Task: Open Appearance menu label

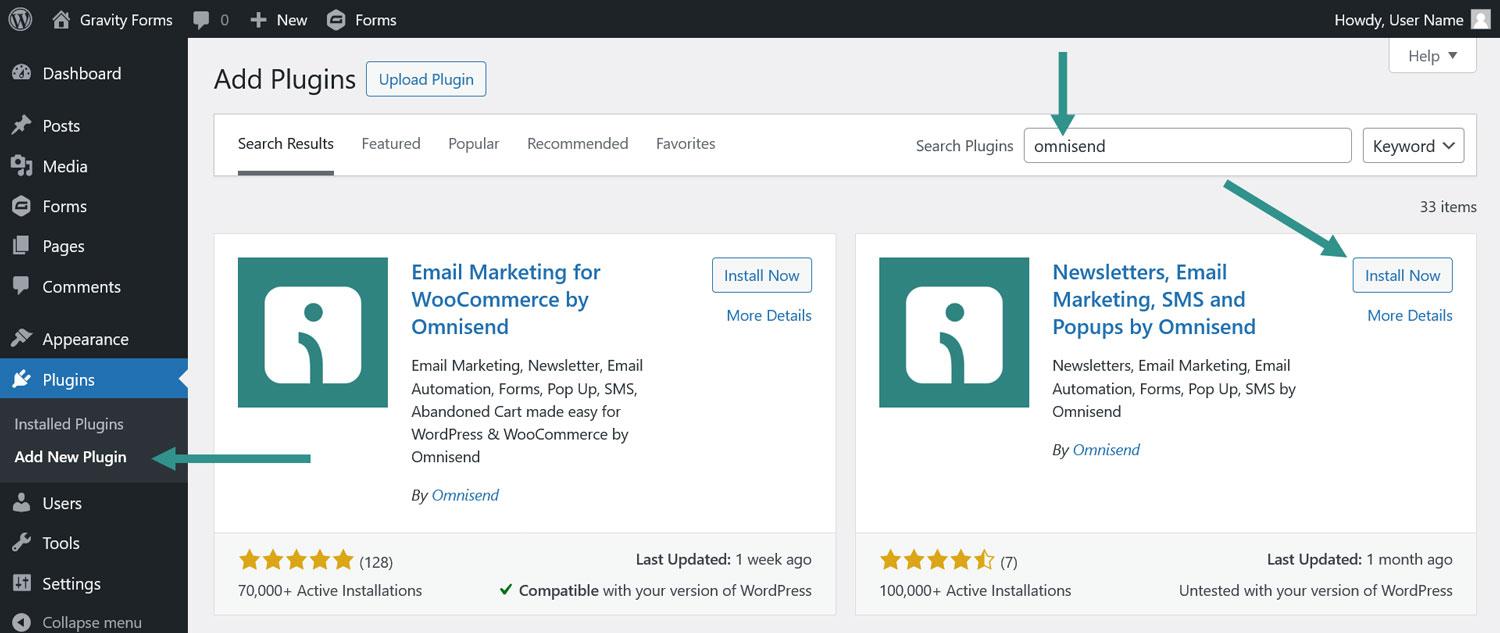Action: pos(85,340)
